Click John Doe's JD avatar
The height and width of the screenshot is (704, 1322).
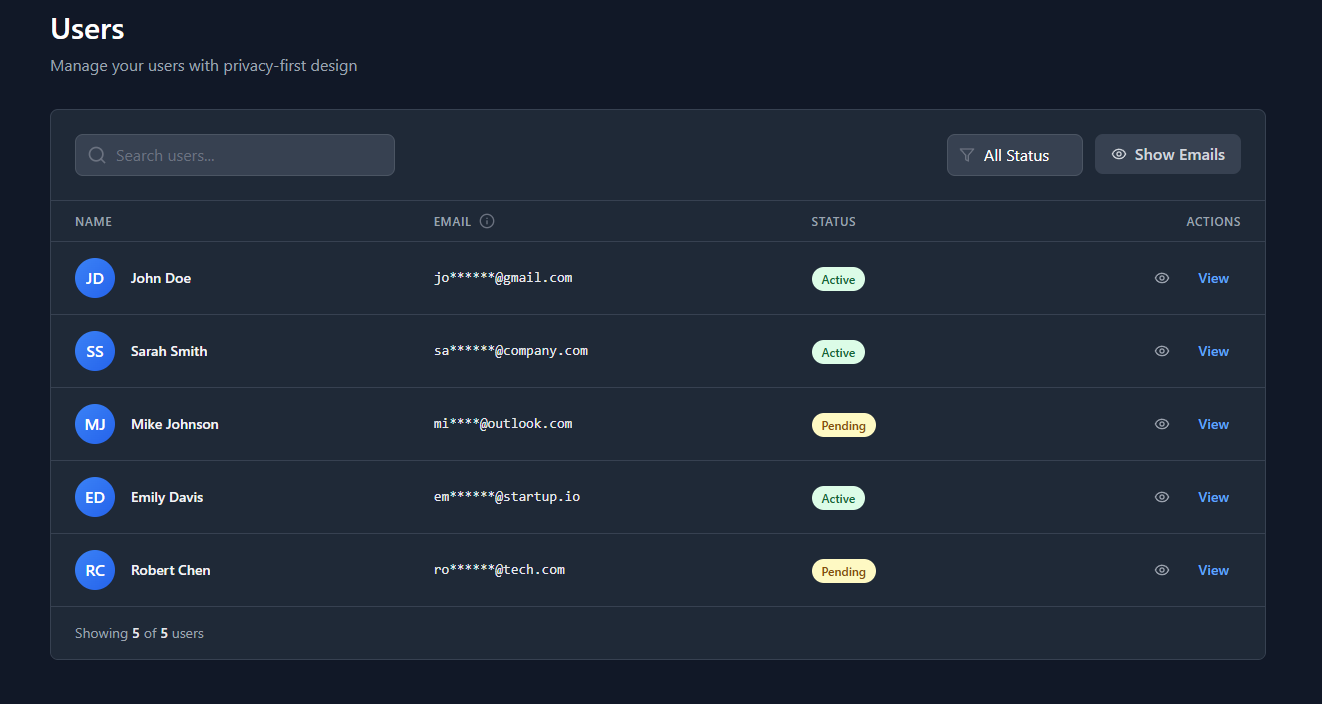[94, 278]
